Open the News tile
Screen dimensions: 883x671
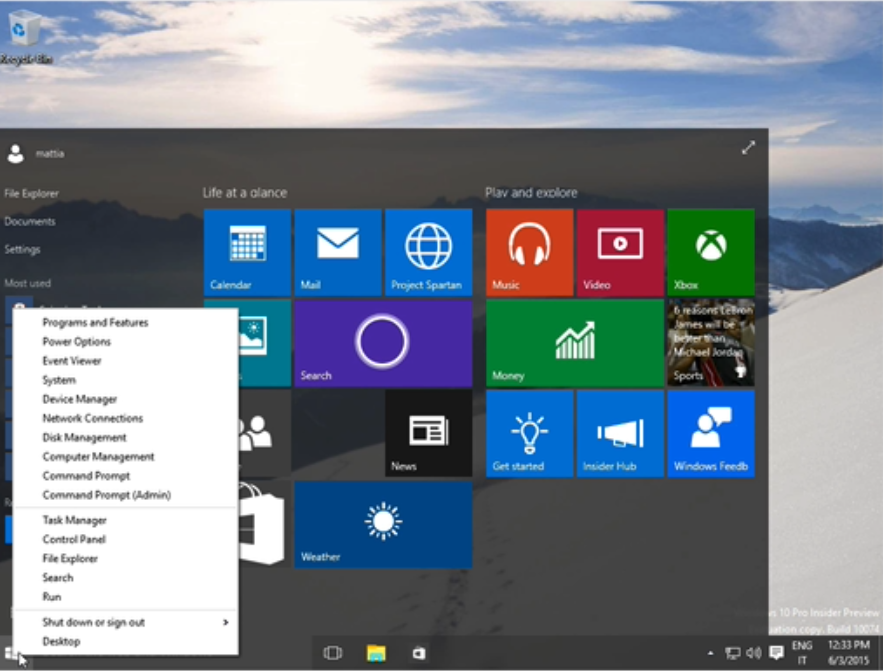[429, 433]
